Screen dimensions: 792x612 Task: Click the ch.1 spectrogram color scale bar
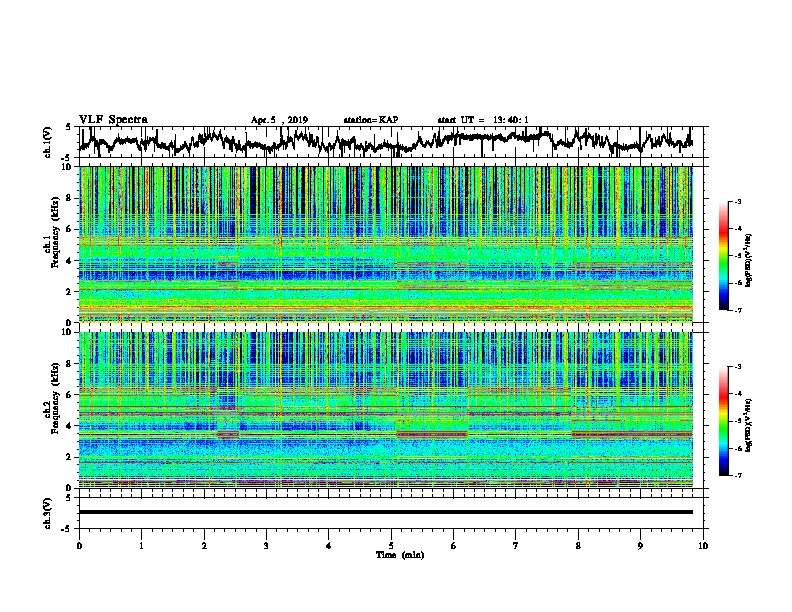point(724,256)
